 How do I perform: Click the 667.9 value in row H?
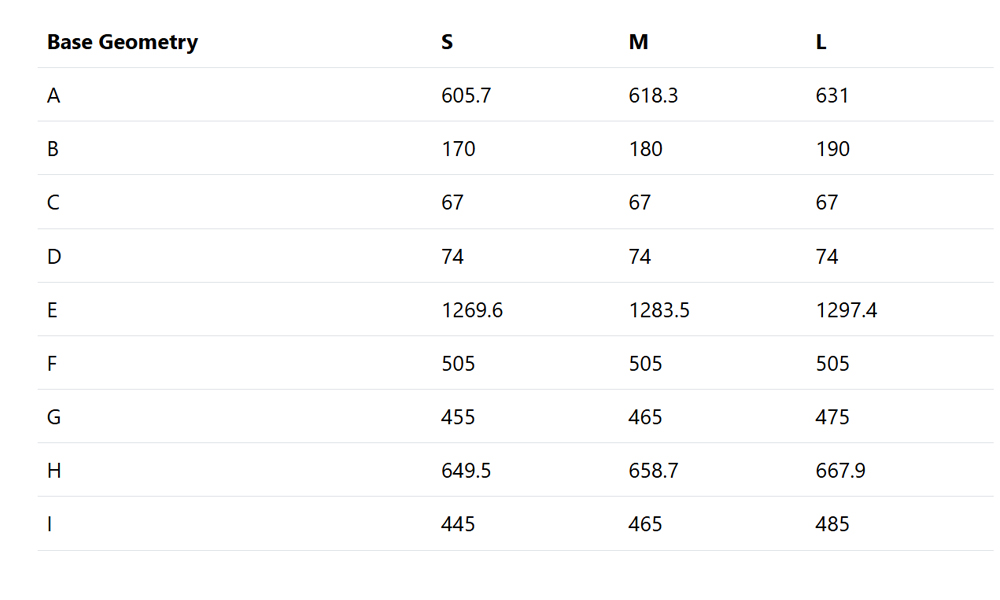(x=841, y=471)
